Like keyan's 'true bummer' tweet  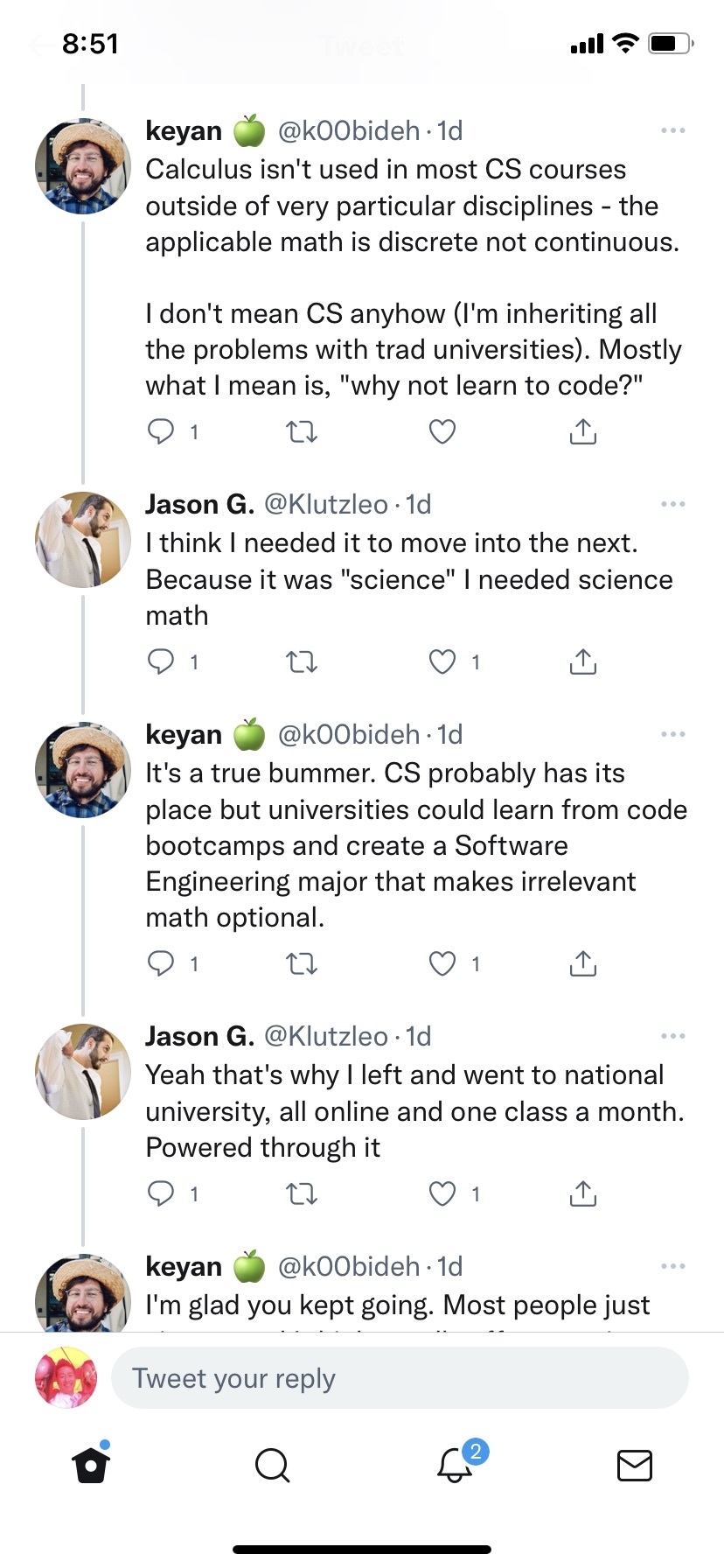pos(442,963)
